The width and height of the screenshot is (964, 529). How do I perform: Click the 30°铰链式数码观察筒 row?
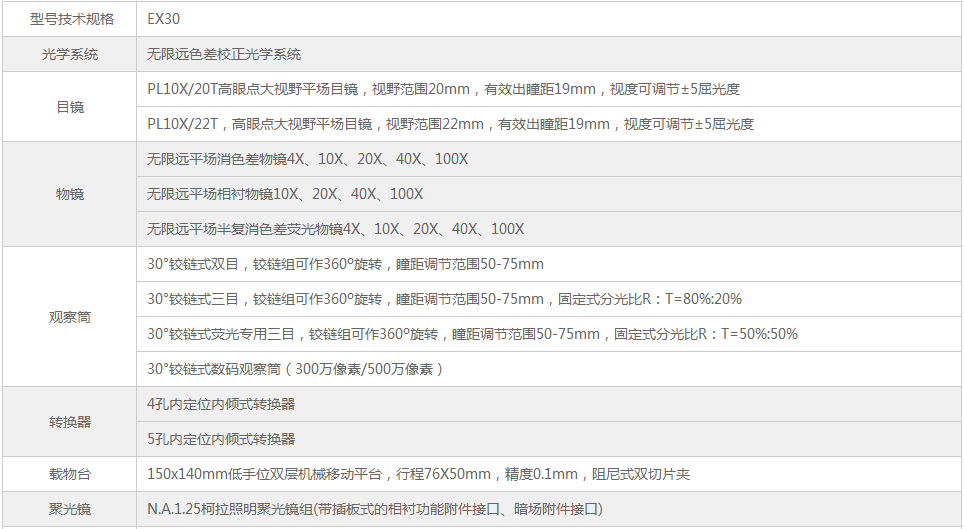pos(295,369)
